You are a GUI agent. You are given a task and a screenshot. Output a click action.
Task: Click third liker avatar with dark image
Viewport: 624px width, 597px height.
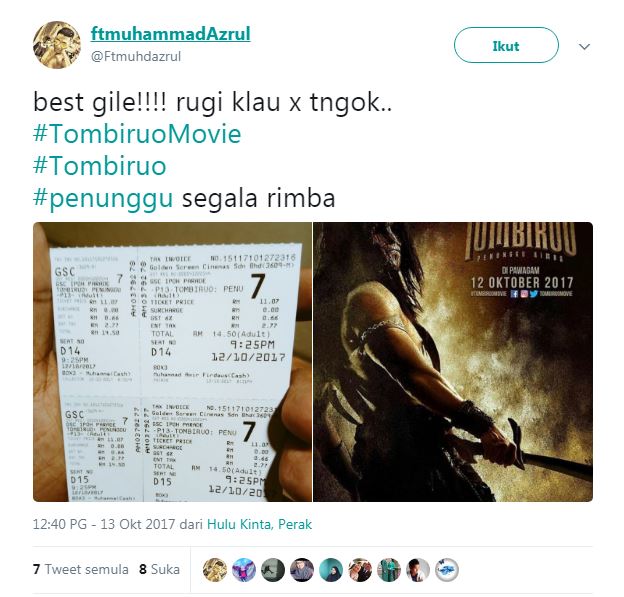[x=273, y=570]
